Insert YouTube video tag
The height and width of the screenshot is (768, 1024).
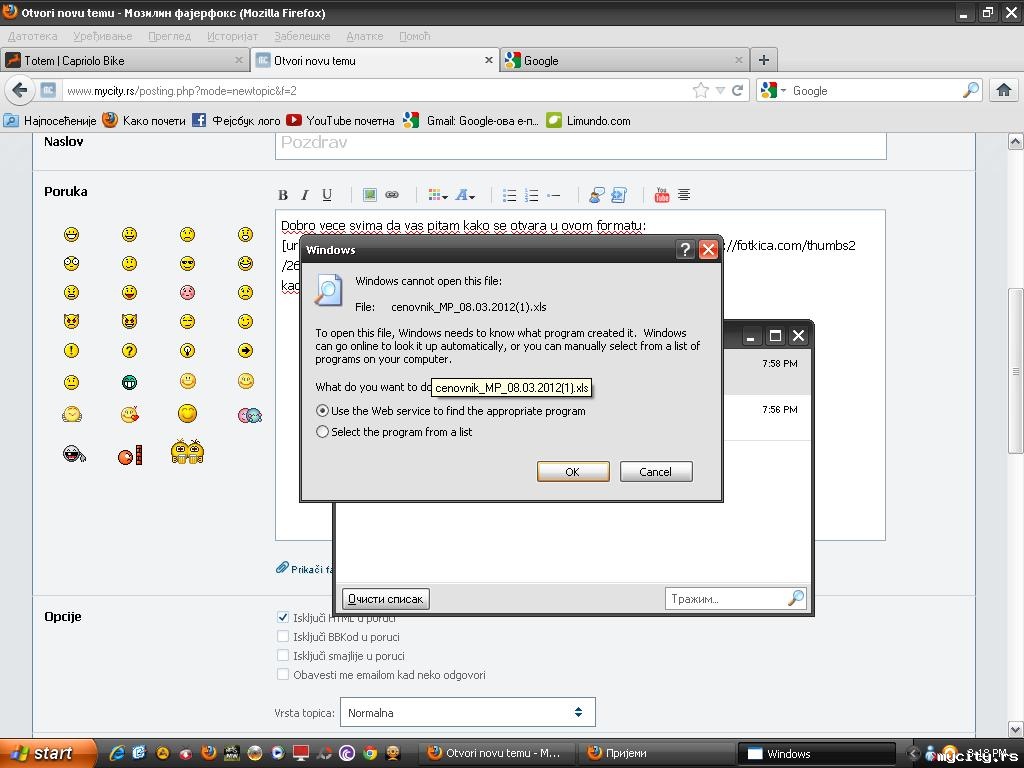(x=662, y=195)
